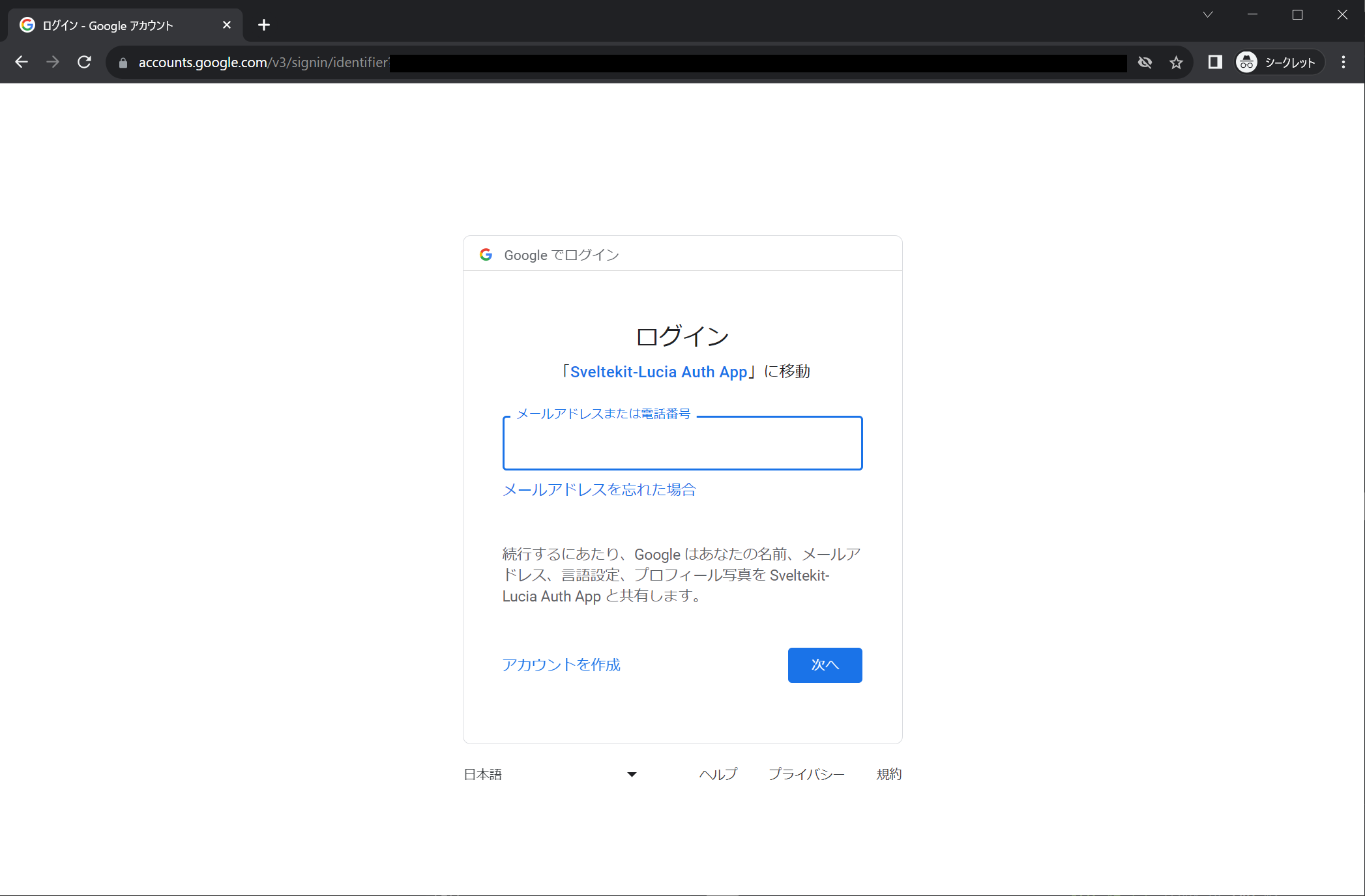Click the email or phone input field
This screenshot has height=896, width=1365.
click(x=682, y=444)
